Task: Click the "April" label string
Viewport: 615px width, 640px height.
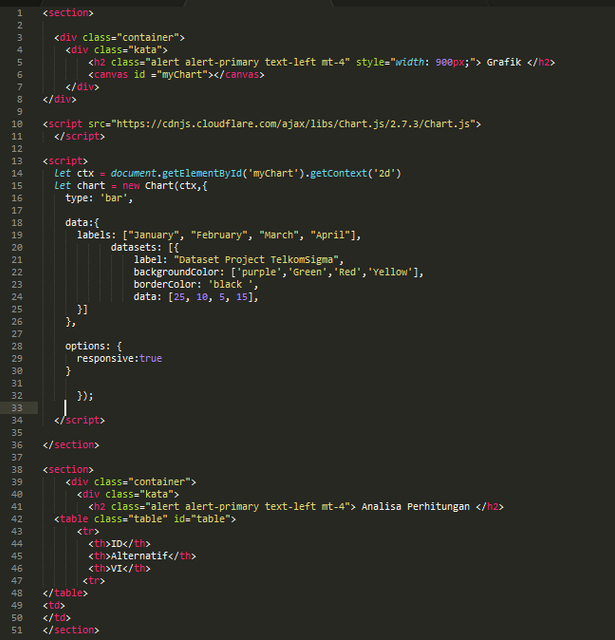Action: [331, 235]
